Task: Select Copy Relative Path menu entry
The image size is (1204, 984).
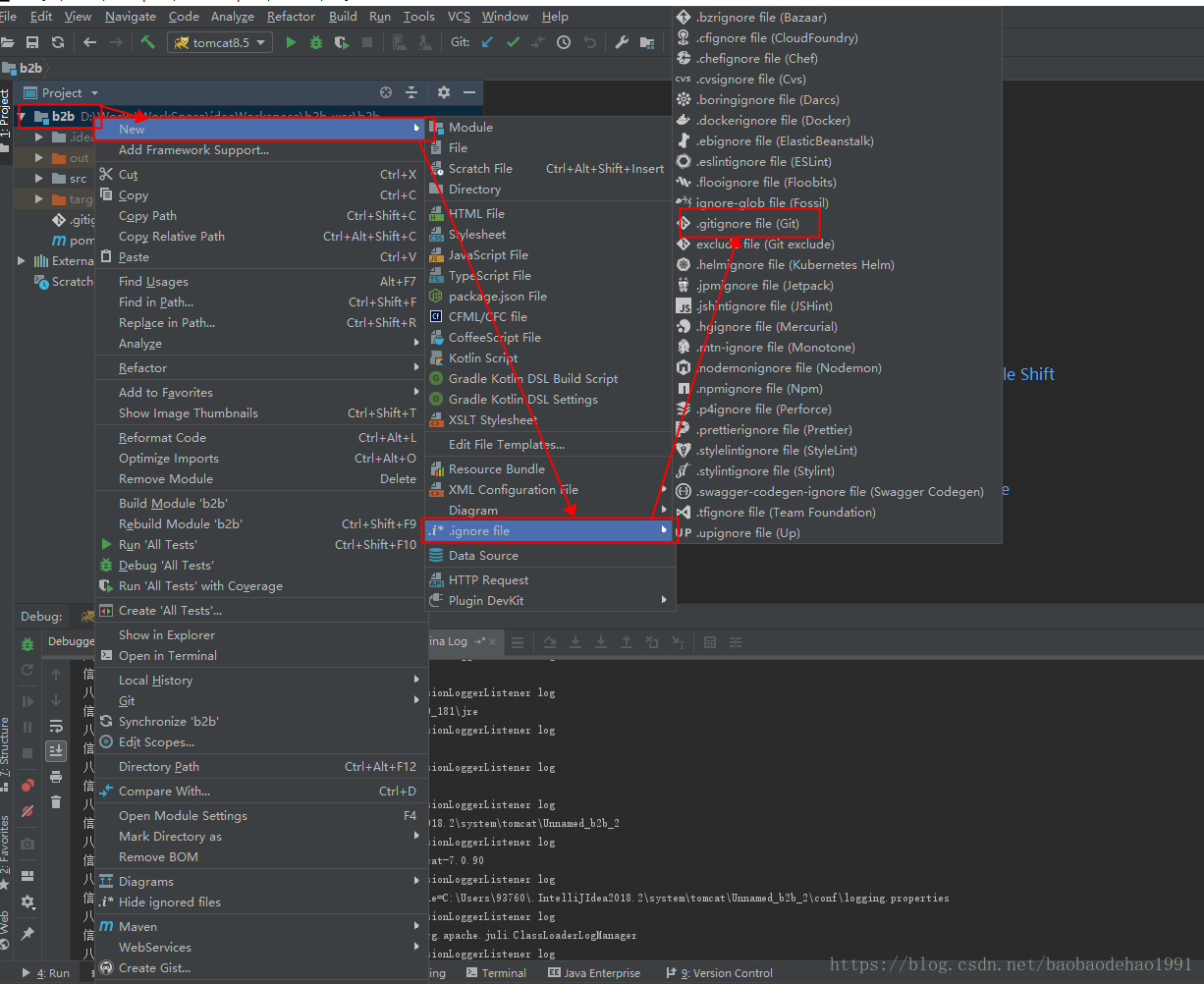Action: coord(259,236)
